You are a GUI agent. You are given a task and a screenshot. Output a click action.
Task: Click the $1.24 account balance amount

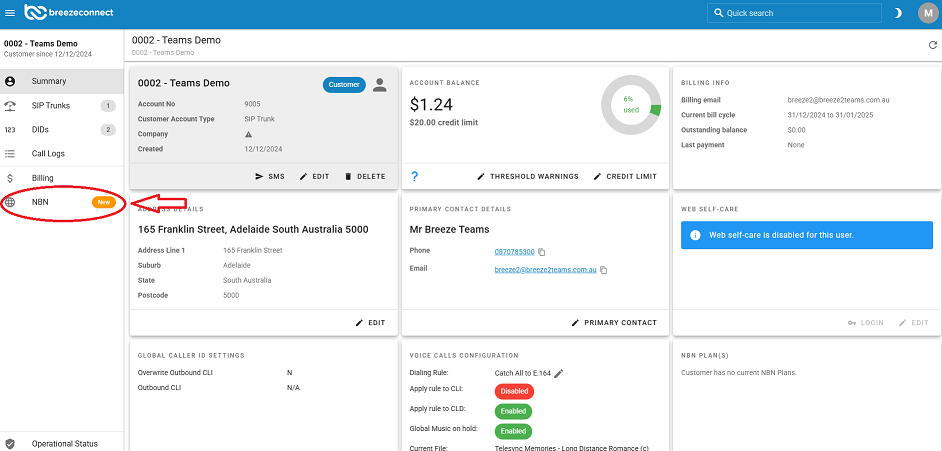431,105
